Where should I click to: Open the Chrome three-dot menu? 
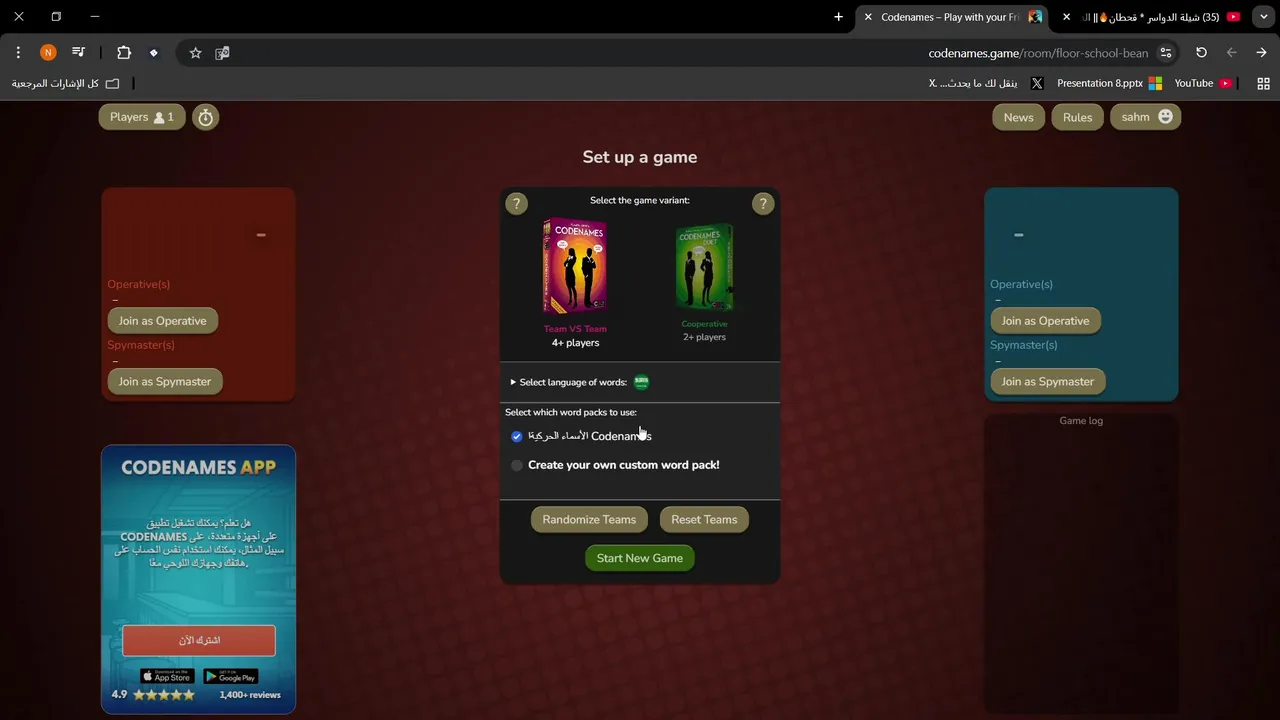(18, 53)
